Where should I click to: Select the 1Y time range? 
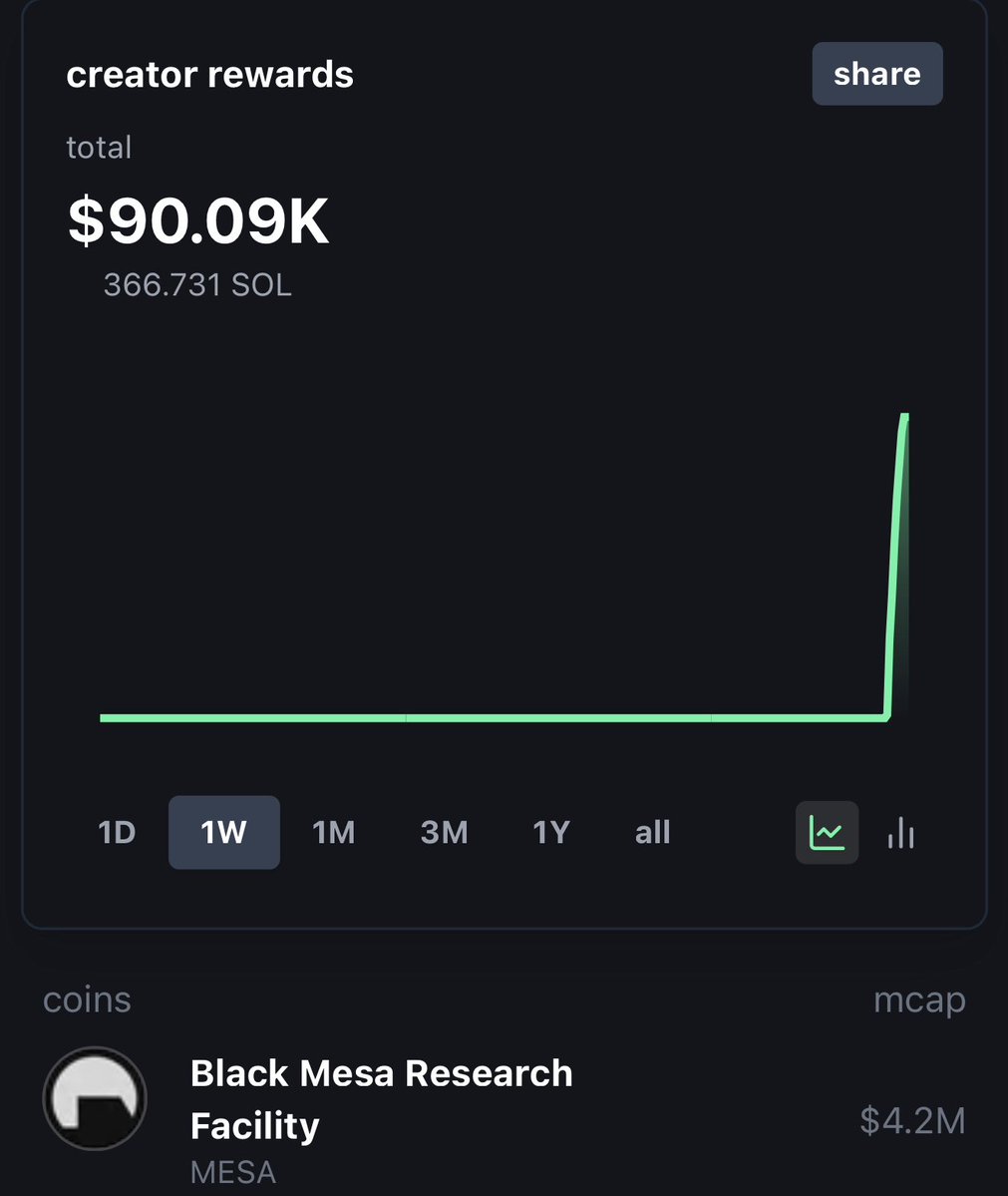(x=550, y=832)
